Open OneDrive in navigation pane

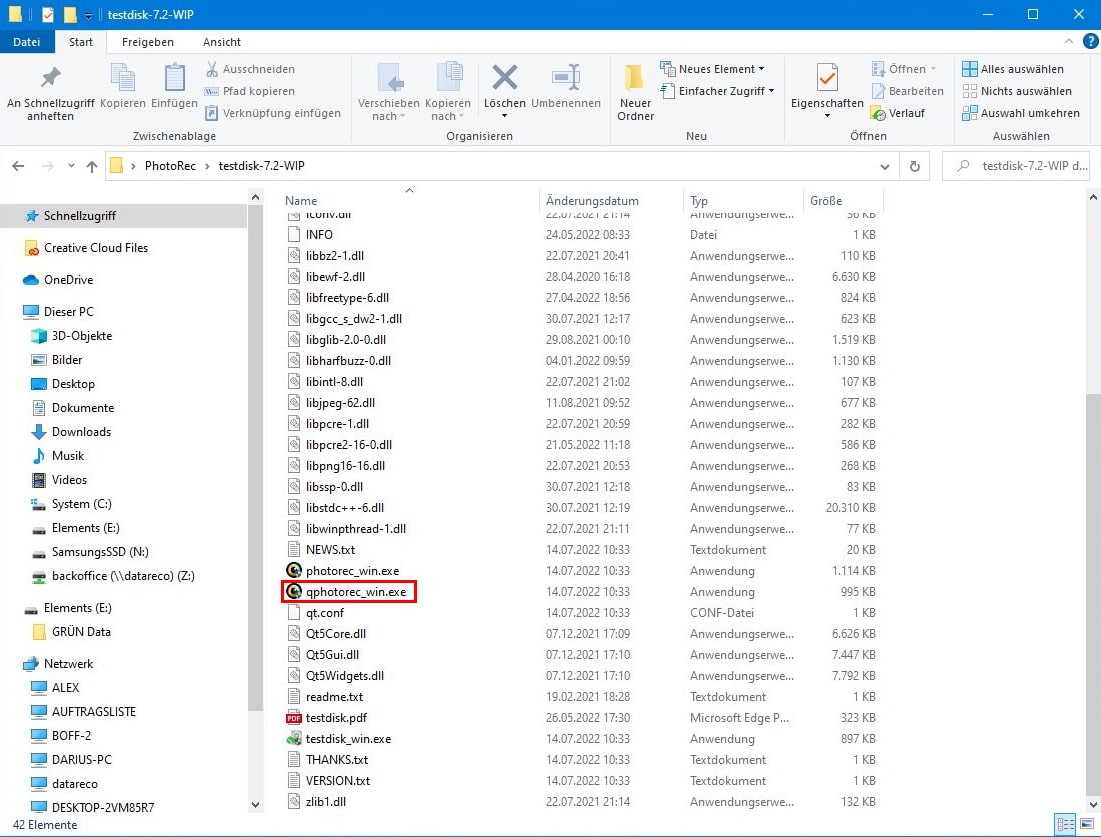[68, 279]
